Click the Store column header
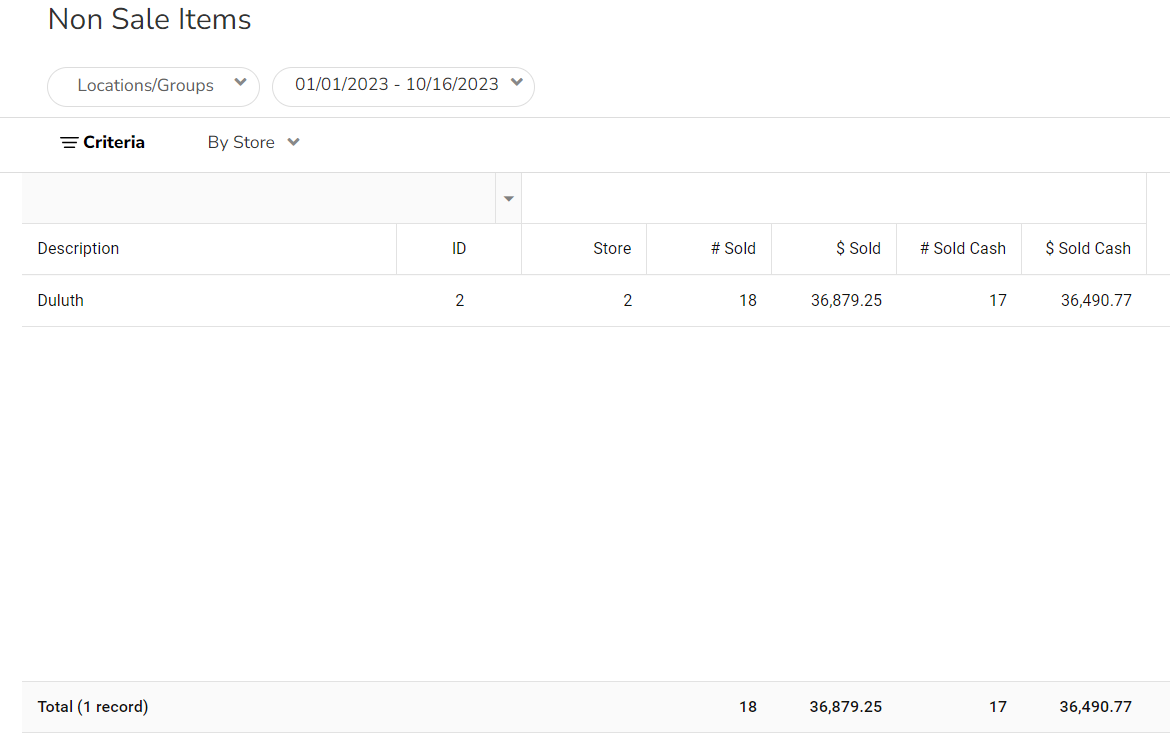This screenshot has height=743, width=1170. point(612,249)
